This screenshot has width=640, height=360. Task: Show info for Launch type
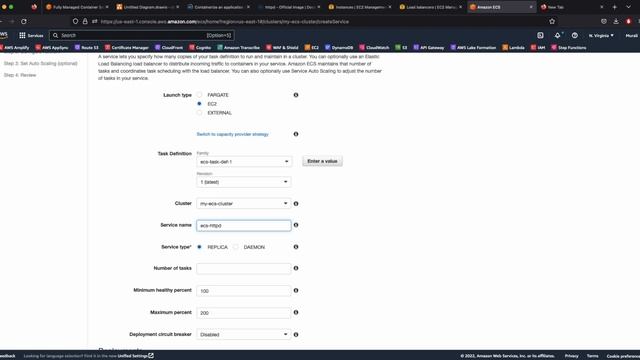click(296, 95)
